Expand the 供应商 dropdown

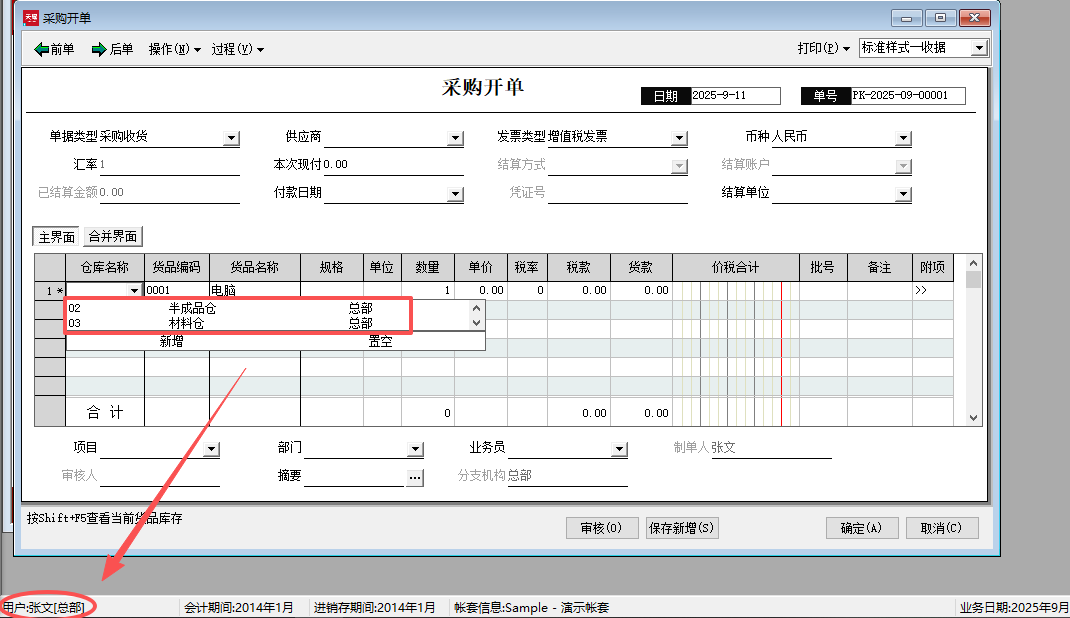pos(456,138)
